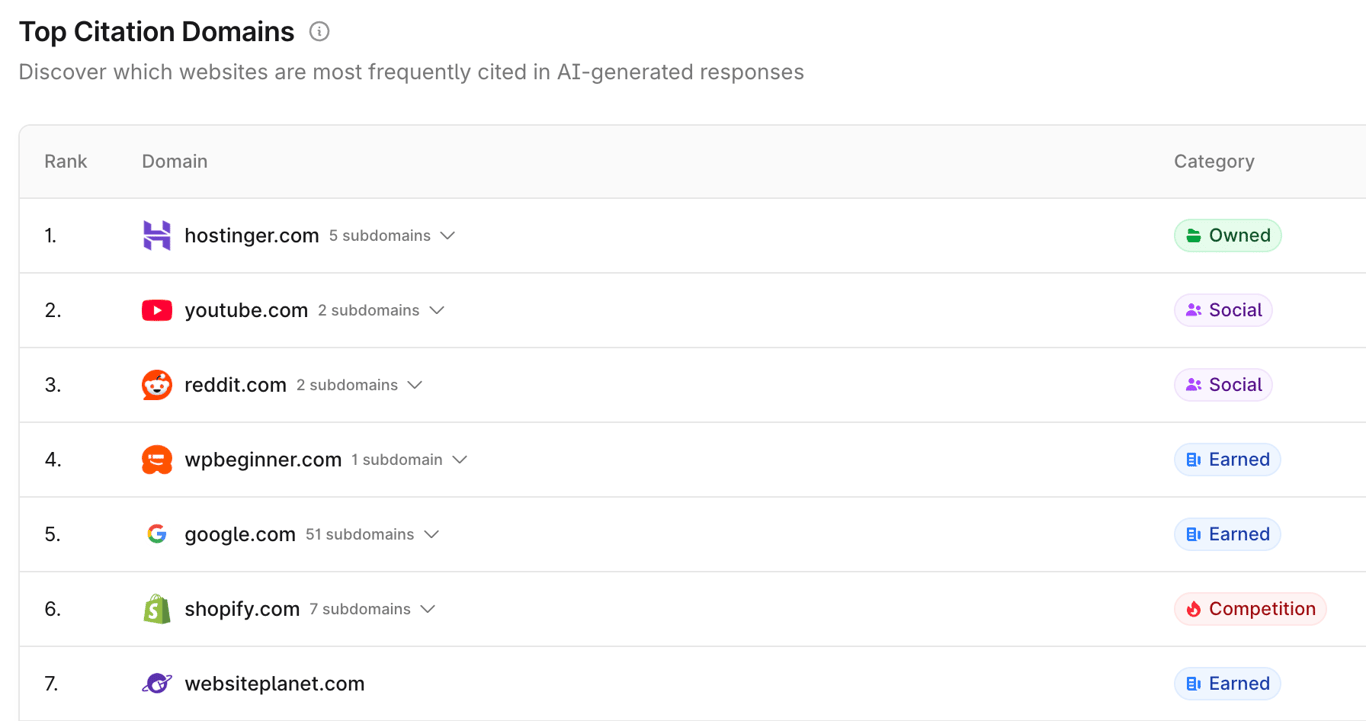Click the YouTube logo icon
The width and height of the screenshot is (1366, 721).
point(156,310)
